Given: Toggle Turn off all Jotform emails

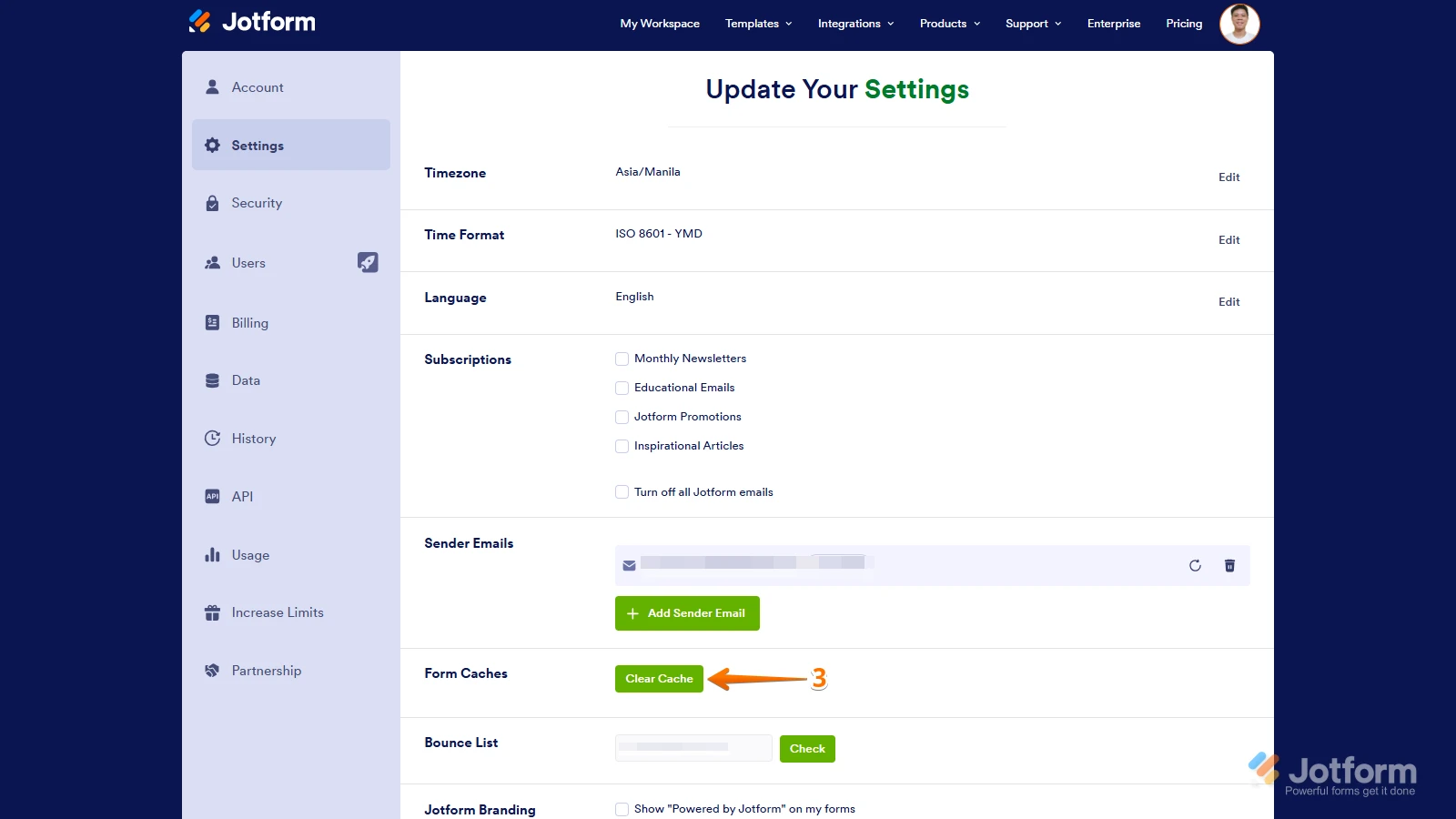Looking at the screenshot, I should (x=622, y=492).
